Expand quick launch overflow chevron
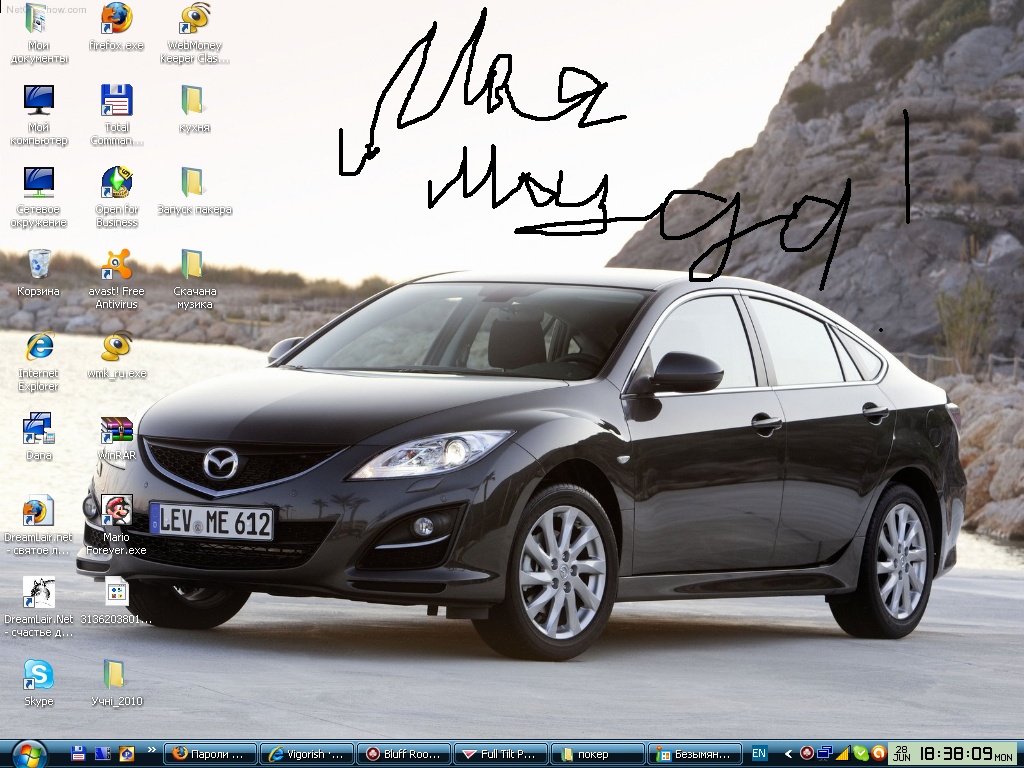This screenshot has width=1024, height=768. [152, 750]
